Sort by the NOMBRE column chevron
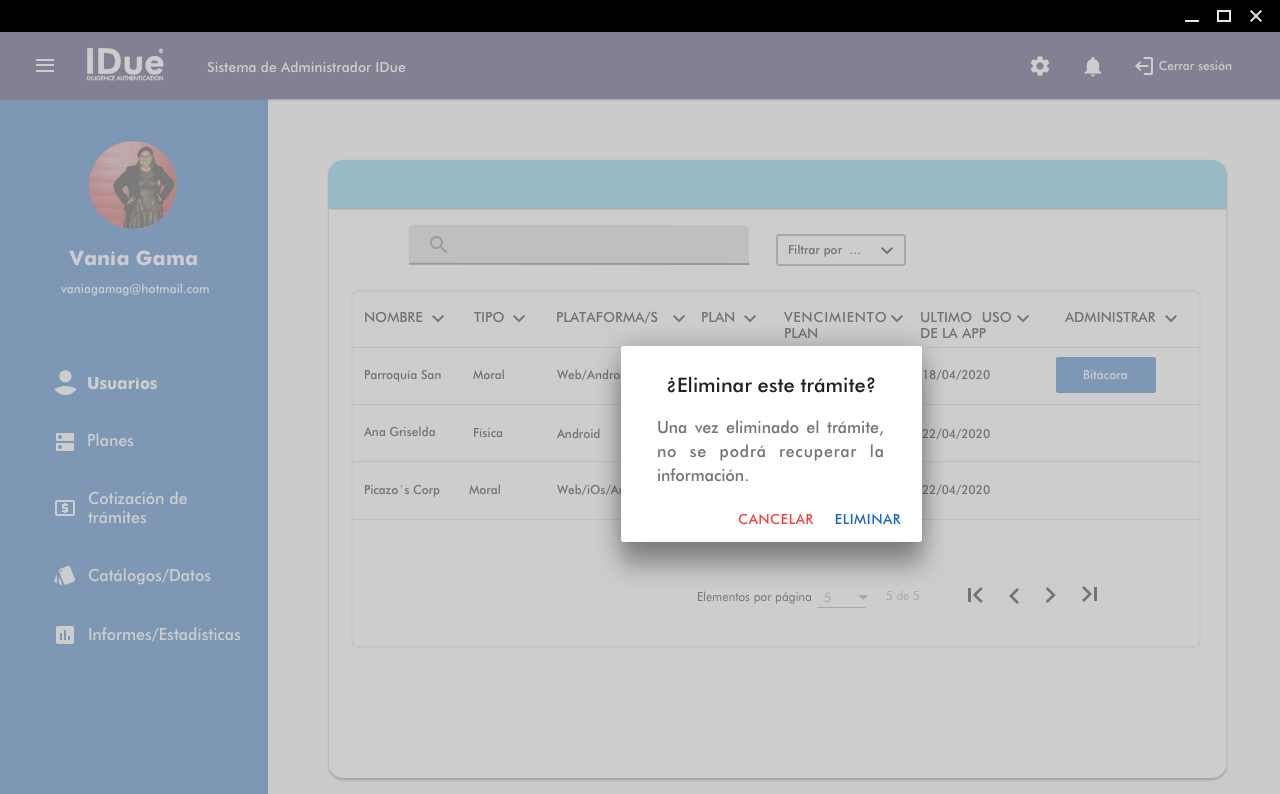Screen dimensions: 1280x794 click(437, 318)
